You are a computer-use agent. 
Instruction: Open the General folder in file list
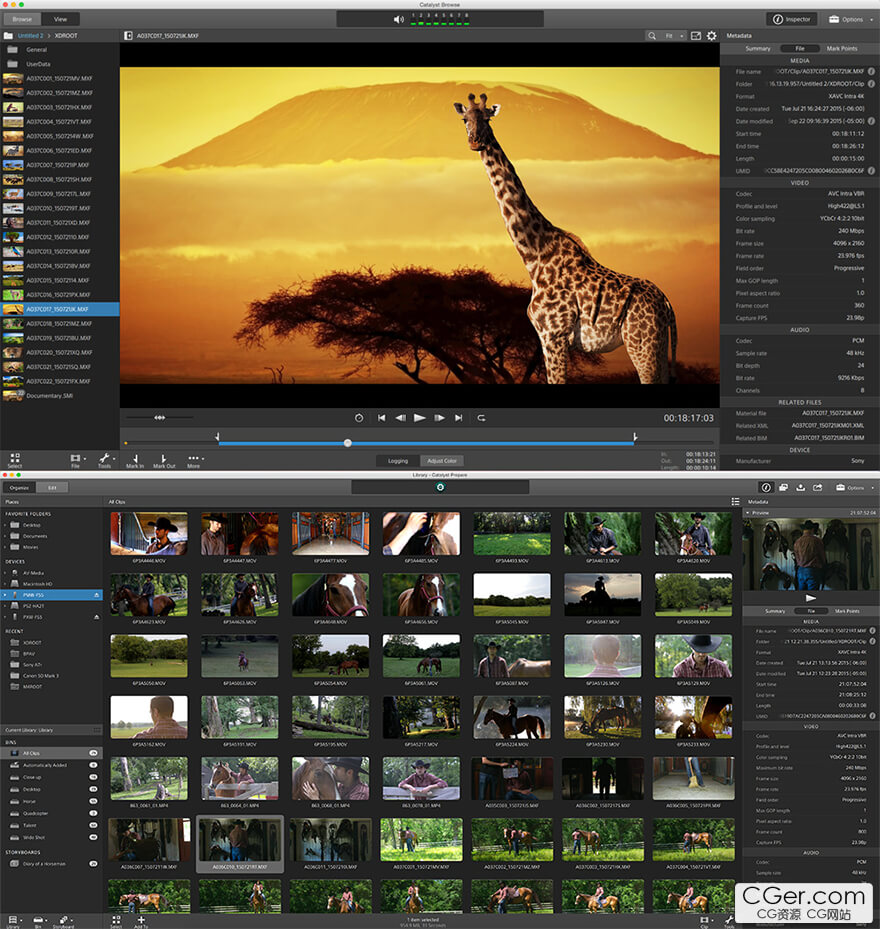pyautogui.click(x=59, y=50)
